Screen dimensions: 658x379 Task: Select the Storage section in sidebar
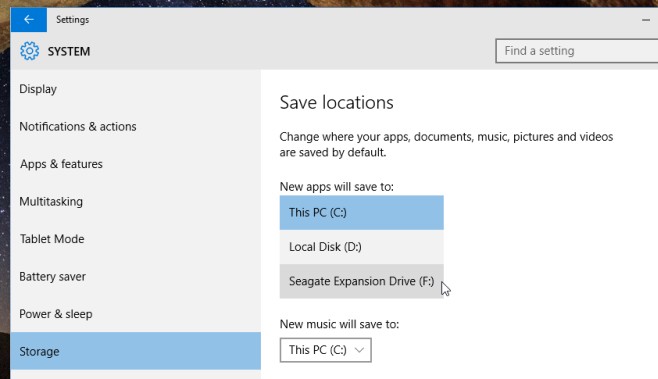tap(136, 351)
